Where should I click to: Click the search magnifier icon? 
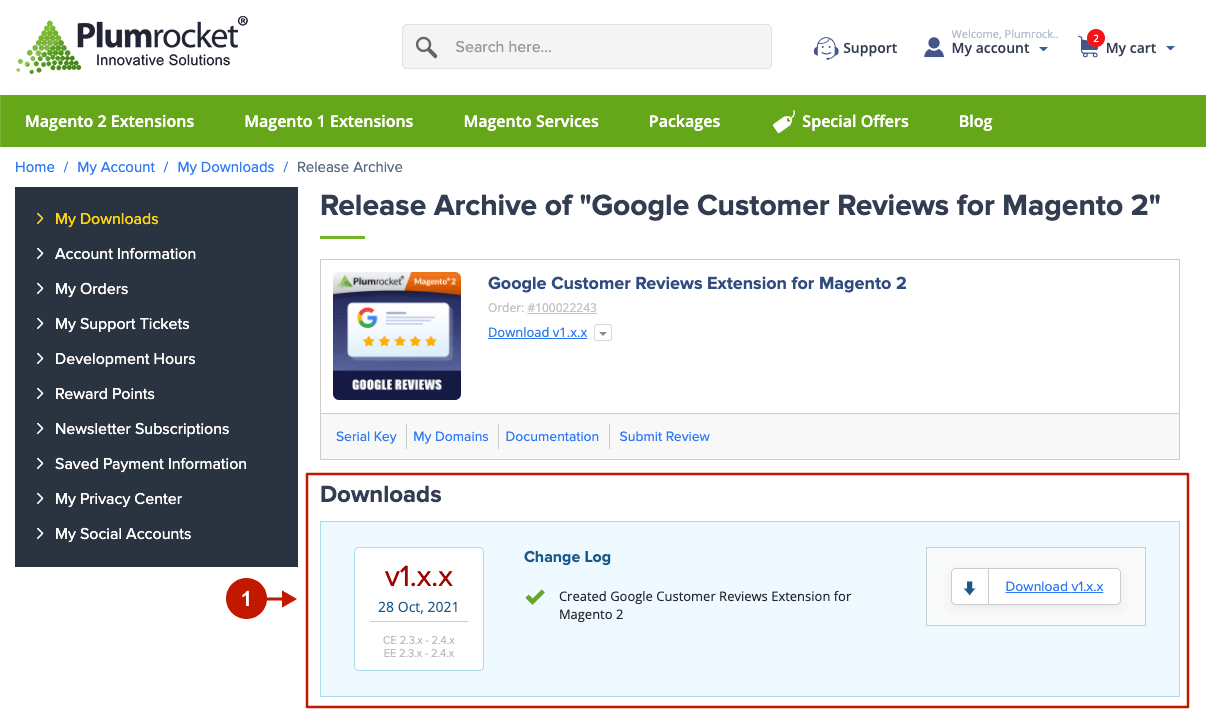click(x=427, y=47)
